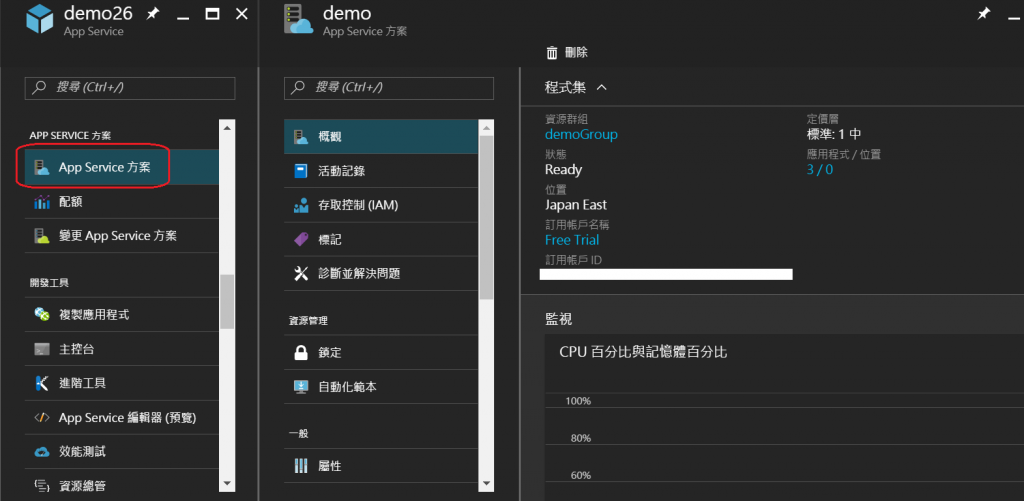
Task: Open the App Service 方案 menu item
Action: tap(121, 168)
